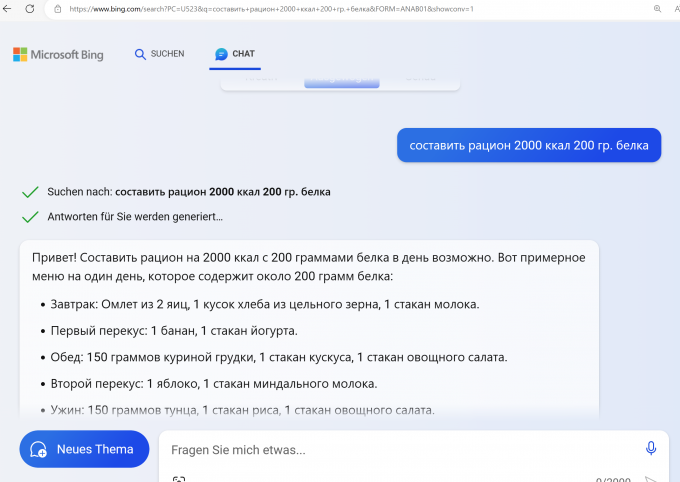Image resolution: width=680 pixels, height=482 pixels.
Task: Click the Завтрак line in the response
Action: click(x=265, y=304)
